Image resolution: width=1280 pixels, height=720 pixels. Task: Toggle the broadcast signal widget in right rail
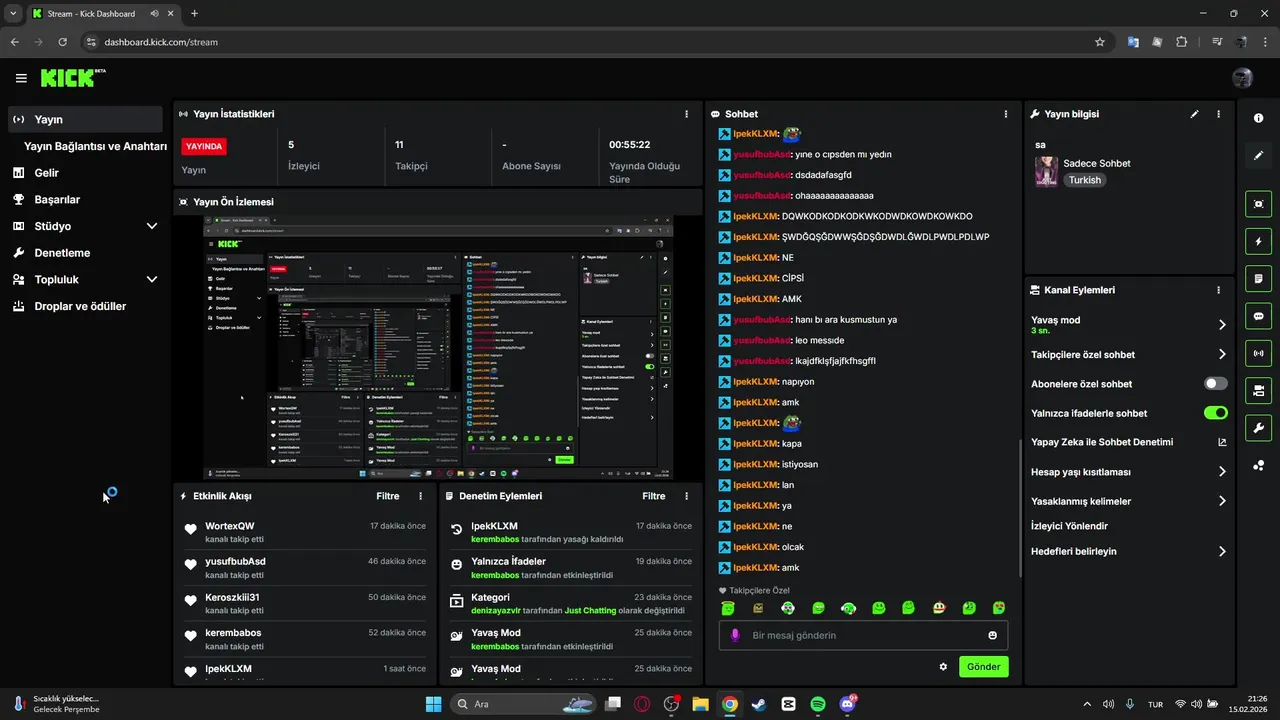coord(1259,352)
